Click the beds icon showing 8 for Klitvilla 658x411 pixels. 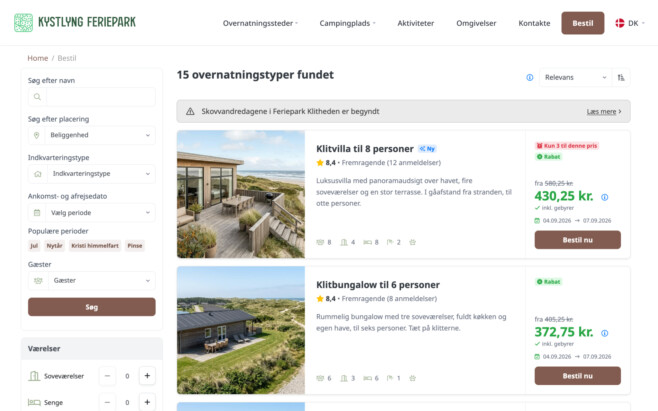pyautogui.click(x=368, y=242)
